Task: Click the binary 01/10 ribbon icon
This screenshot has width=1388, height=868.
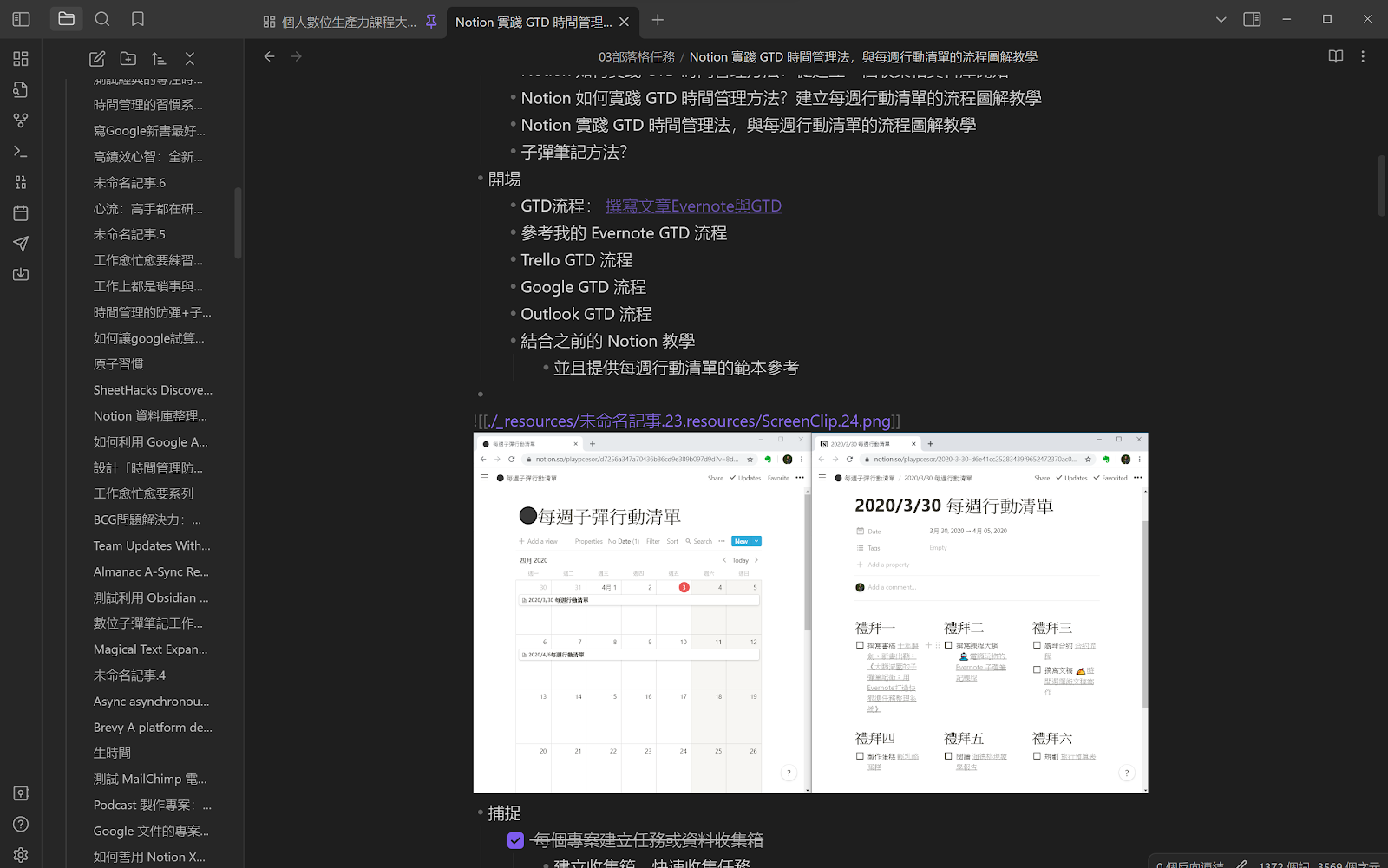Action: pyautogui.click(x=21, y=182)
